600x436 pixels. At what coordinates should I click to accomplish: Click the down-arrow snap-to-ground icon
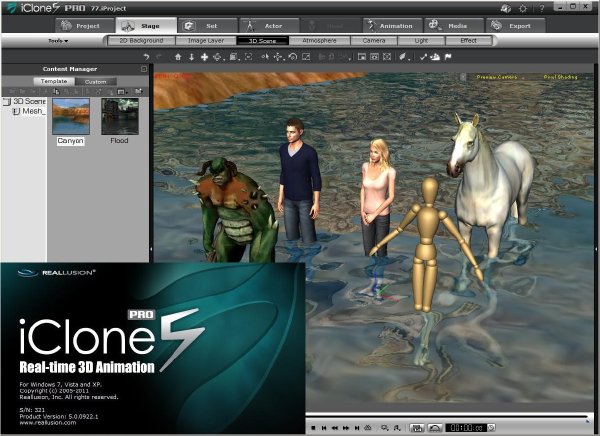click(191, 57)
